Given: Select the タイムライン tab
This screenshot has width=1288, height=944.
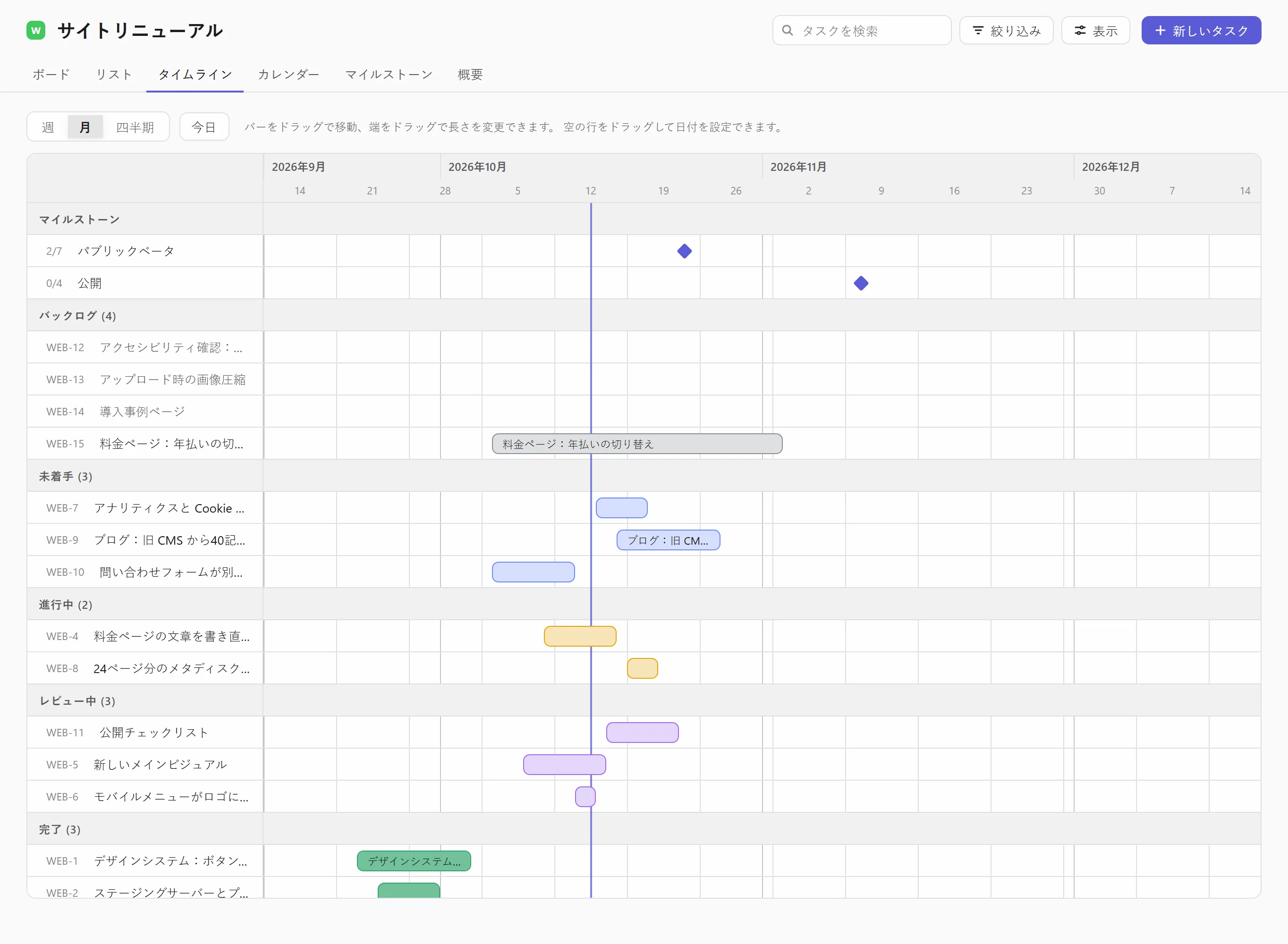Looking at the screenshot, I should [195, 74].
